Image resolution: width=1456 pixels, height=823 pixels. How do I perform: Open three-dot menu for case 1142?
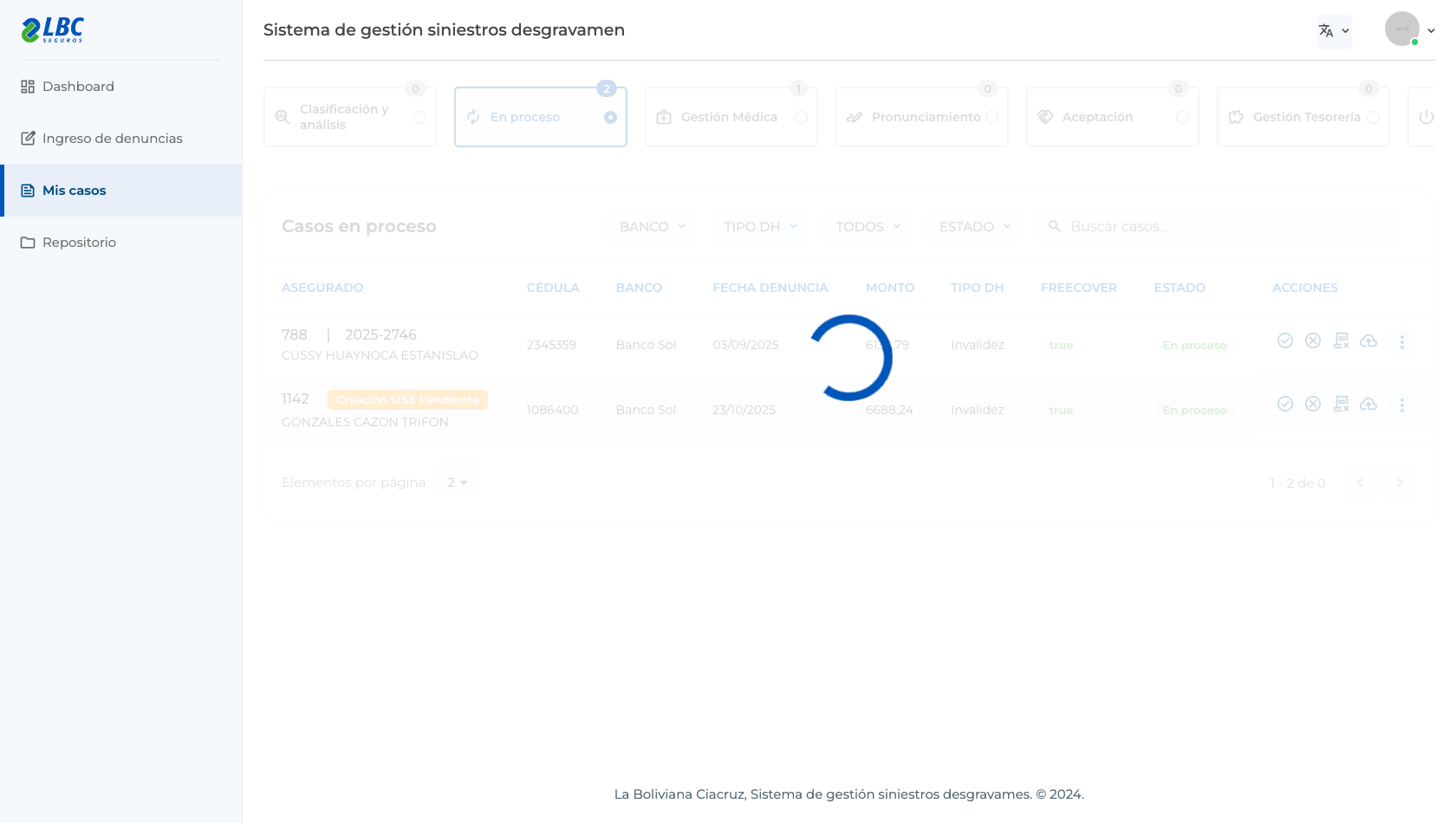tap(1401, 405)
